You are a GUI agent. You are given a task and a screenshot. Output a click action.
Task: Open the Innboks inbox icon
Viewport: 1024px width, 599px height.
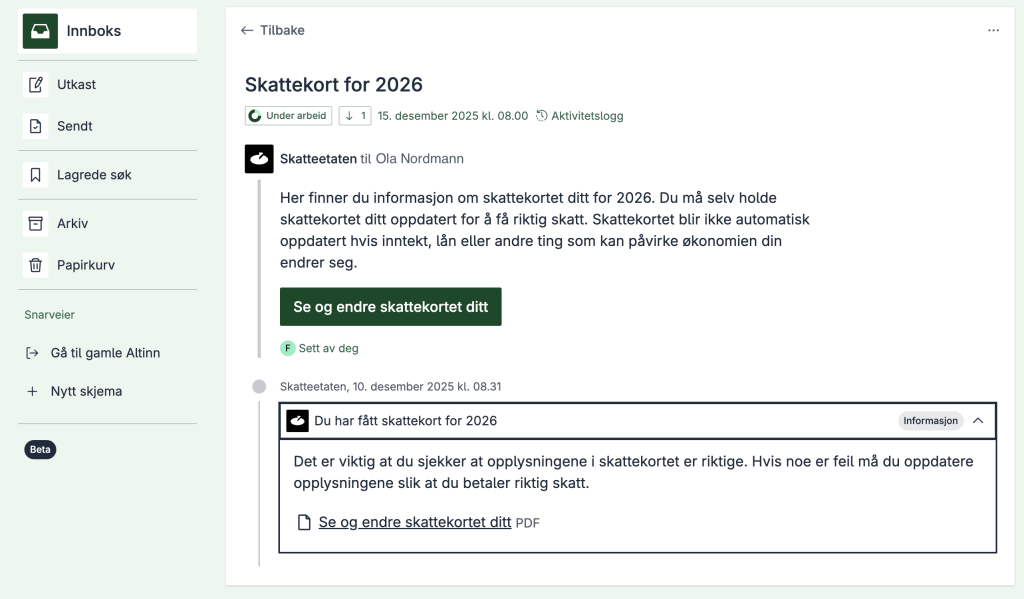tap(38, 31)
